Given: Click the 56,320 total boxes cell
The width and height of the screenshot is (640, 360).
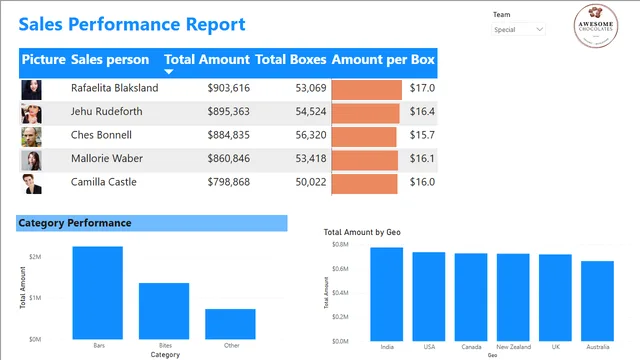Looking at the screenshot, I should [311, 135].
